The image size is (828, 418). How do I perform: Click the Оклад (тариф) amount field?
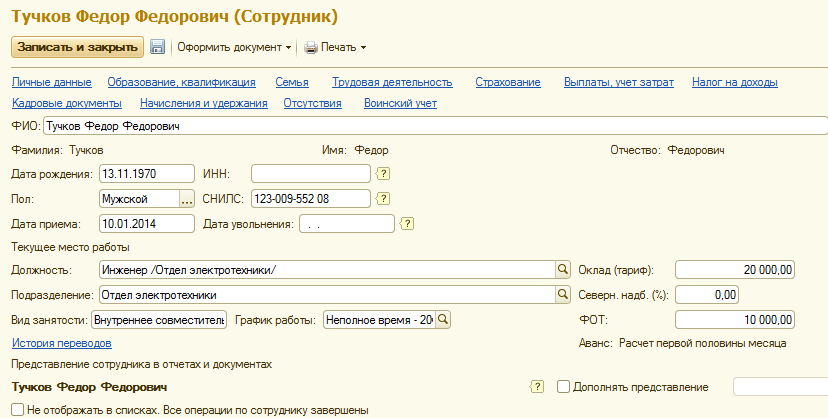tap(735, 270)
